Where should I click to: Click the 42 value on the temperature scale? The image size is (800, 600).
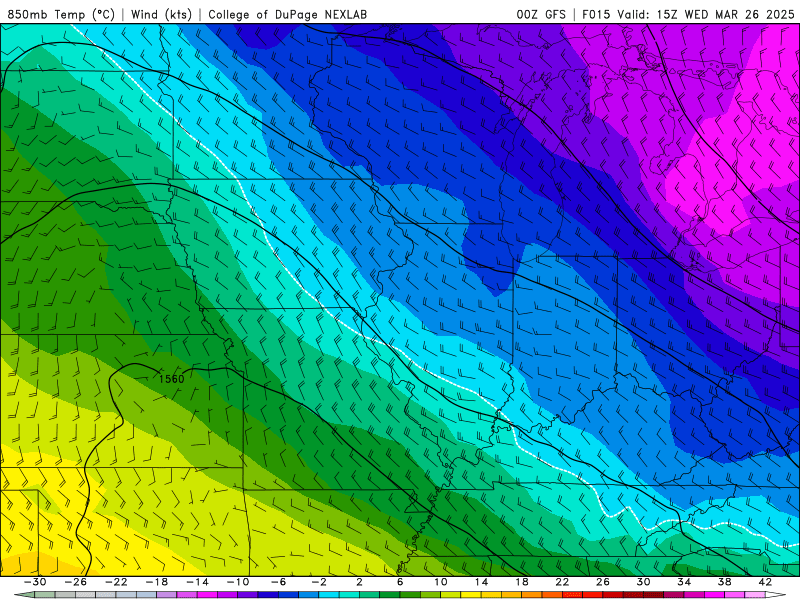coord(765,582)
